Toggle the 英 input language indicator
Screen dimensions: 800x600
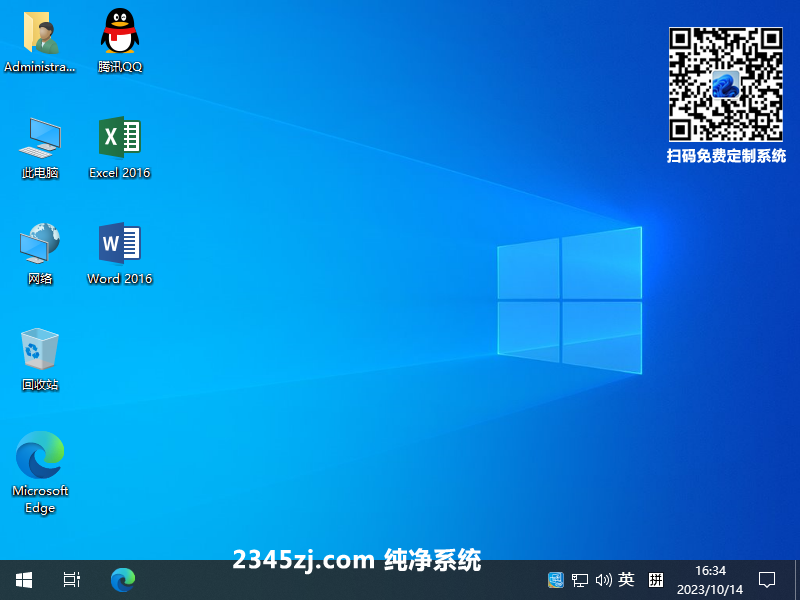click(x=627, y=579)
